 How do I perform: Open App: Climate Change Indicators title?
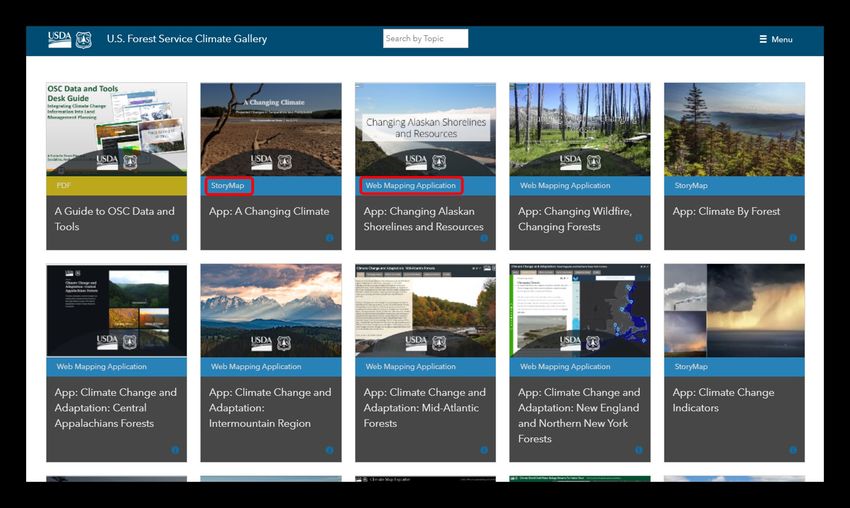723,400
